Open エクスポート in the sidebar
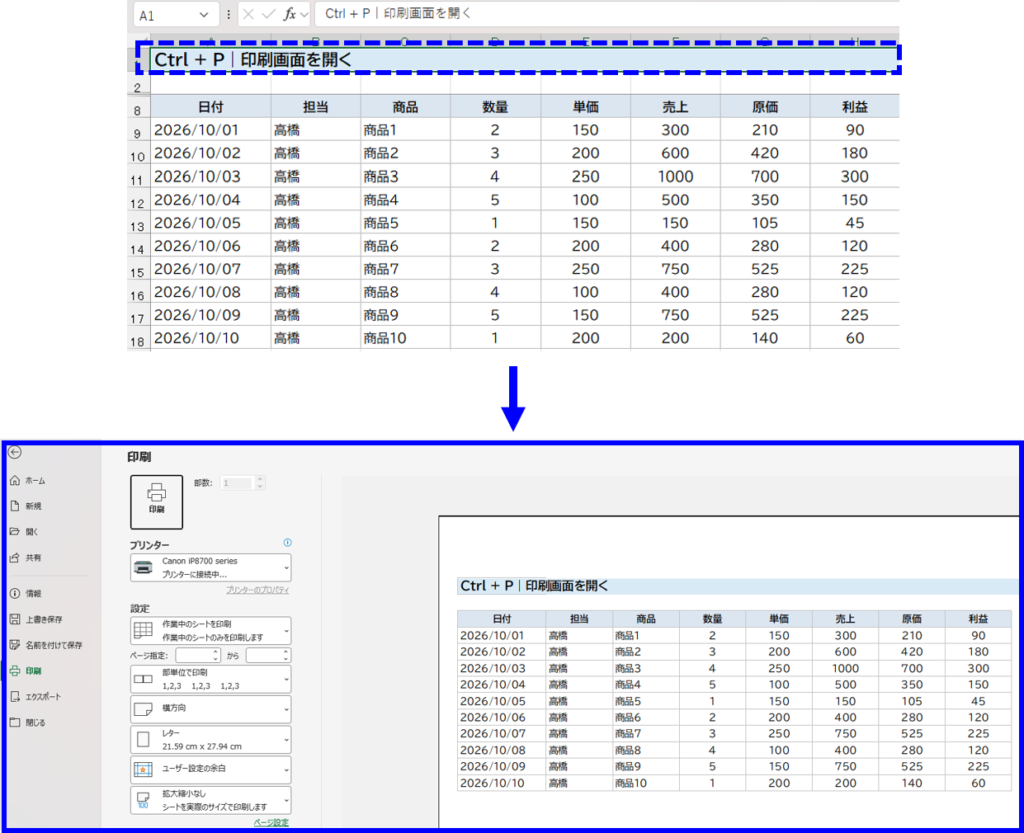 [36, 697]
